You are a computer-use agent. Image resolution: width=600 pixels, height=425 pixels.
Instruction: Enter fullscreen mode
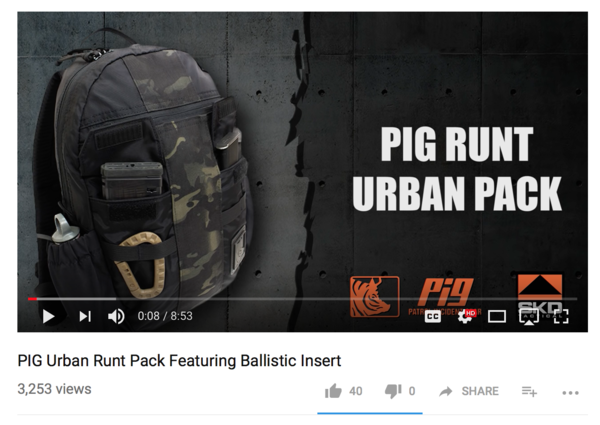coord(561,317)
